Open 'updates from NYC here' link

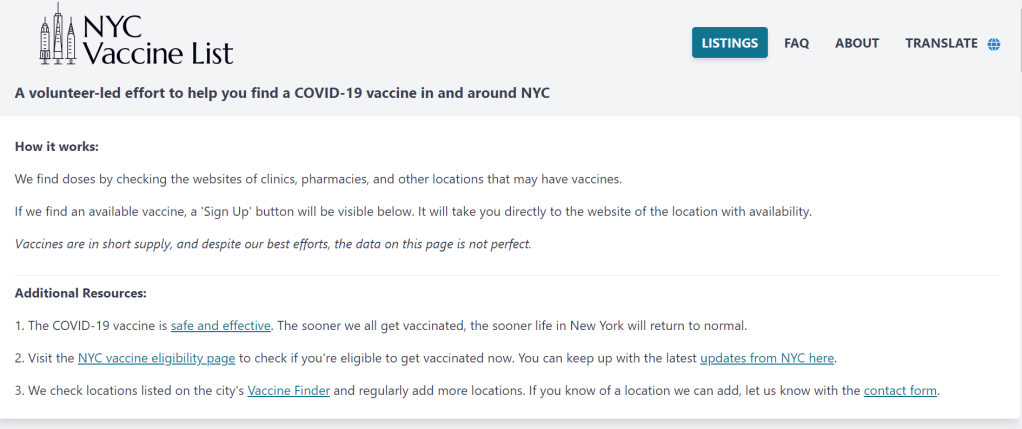(767, 358)
